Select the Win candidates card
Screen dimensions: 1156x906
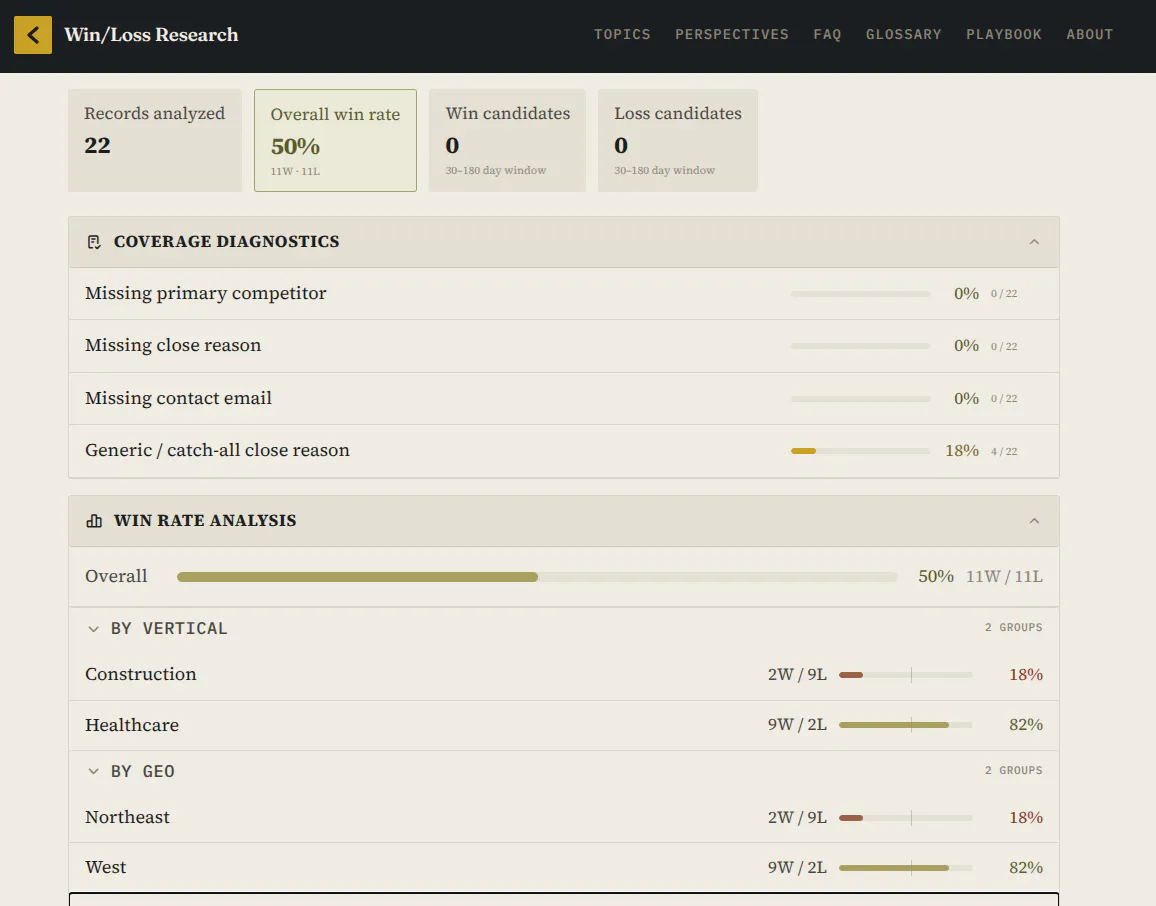(507, 141)
